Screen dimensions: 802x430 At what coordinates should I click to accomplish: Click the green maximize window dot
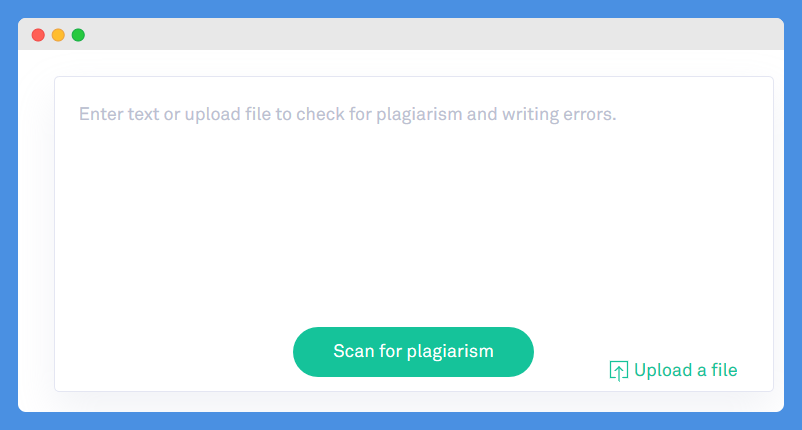point(78,35)
